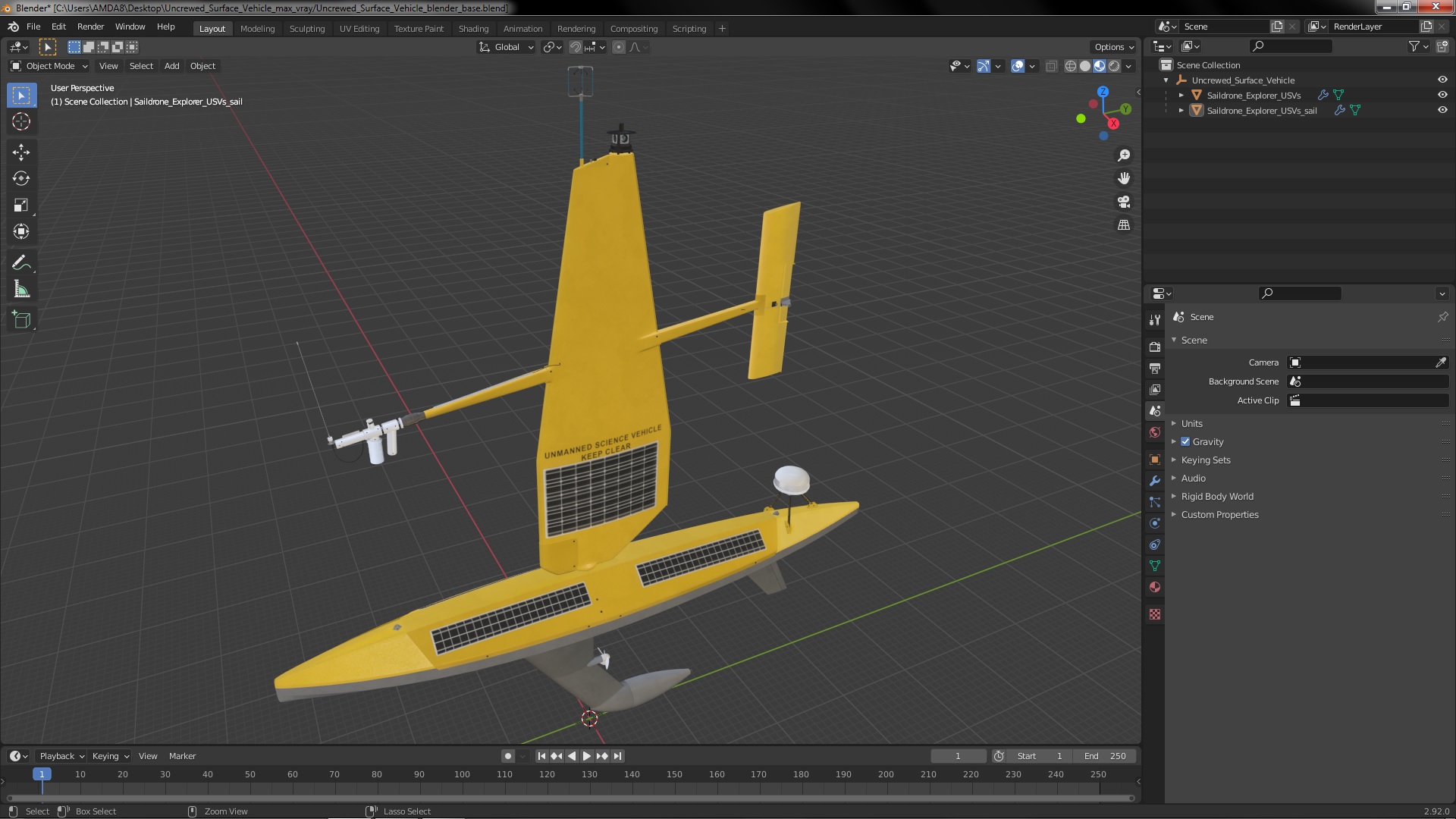
Task: Toggle the Gravity checkbox
Action: tap(1185, 441)
